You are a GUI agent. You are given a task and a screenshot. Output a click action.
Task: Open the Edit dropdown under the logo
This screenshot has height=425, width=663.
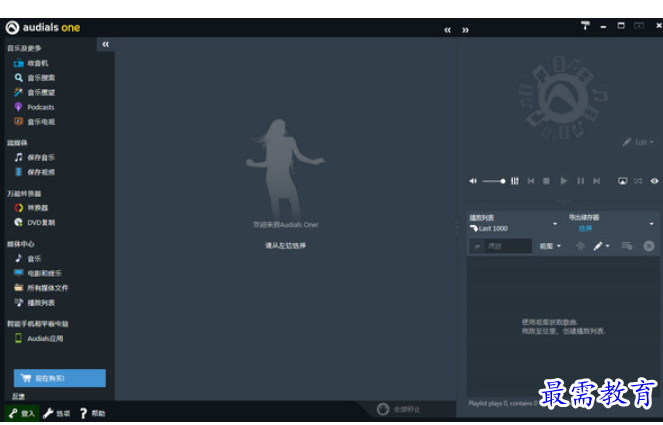[638, 142]
